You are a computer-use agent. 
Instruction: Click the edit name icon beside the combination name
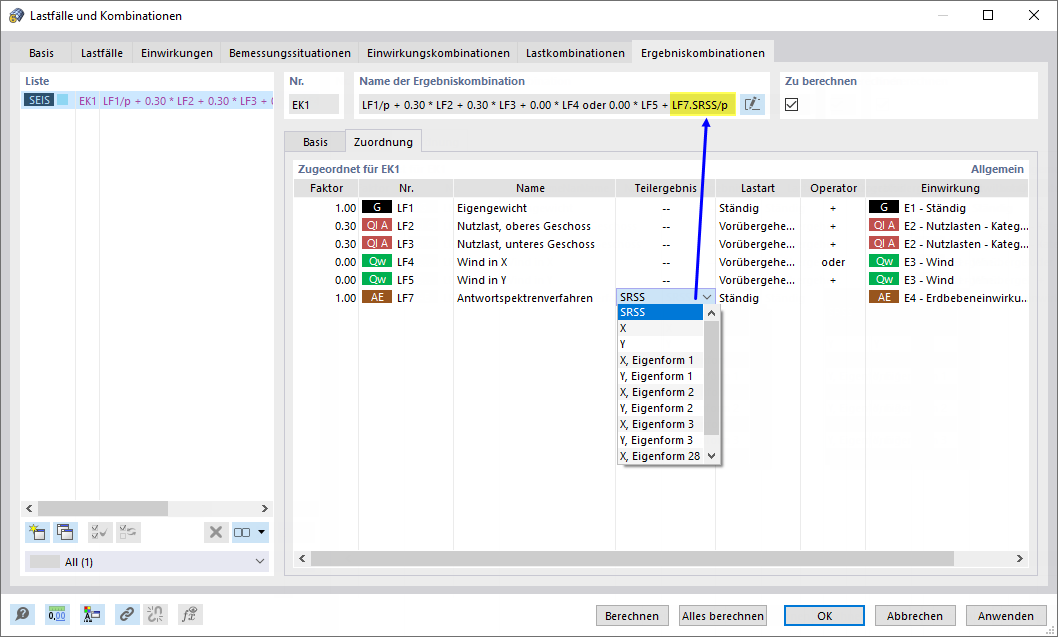pos(752,105)
